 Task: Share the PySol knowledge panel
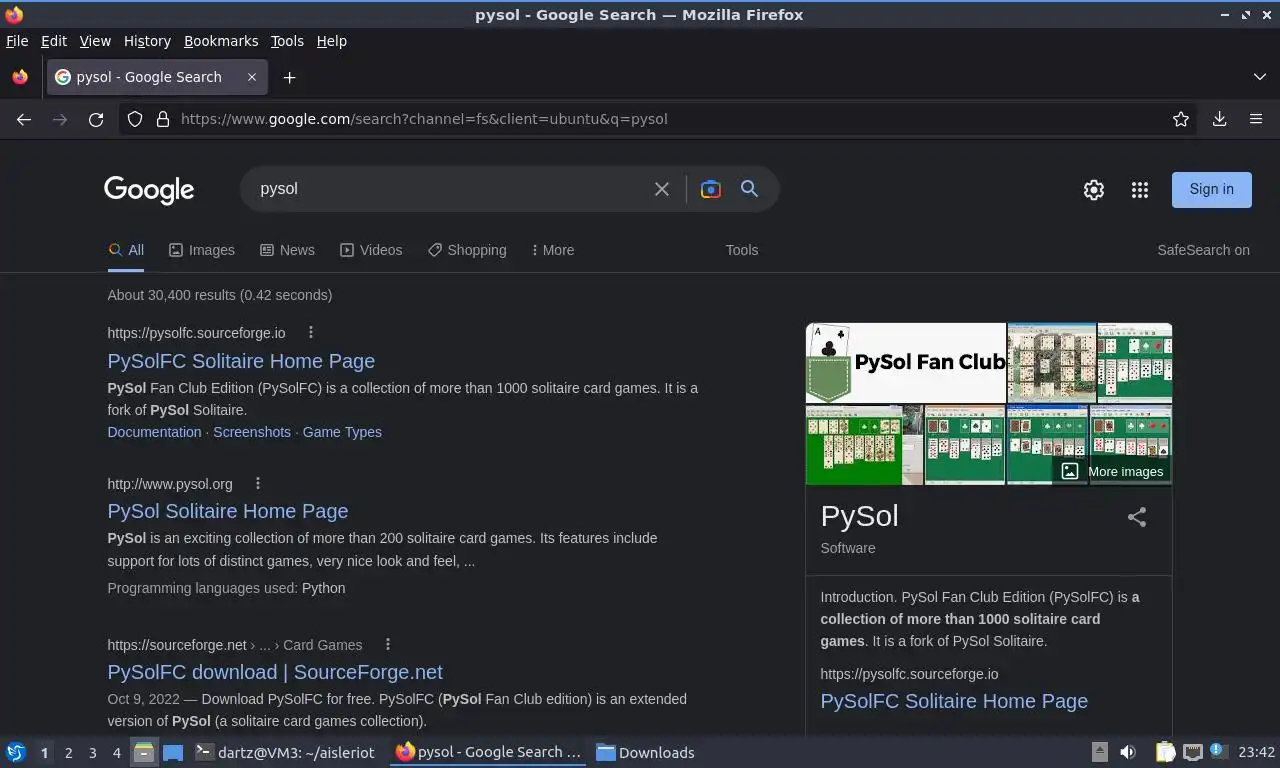coord(1137,517)
